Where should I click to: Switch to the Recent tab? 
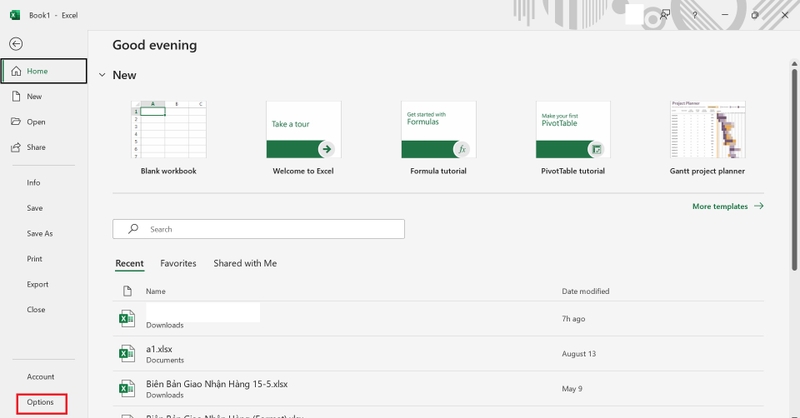click(x=130, y=263)
